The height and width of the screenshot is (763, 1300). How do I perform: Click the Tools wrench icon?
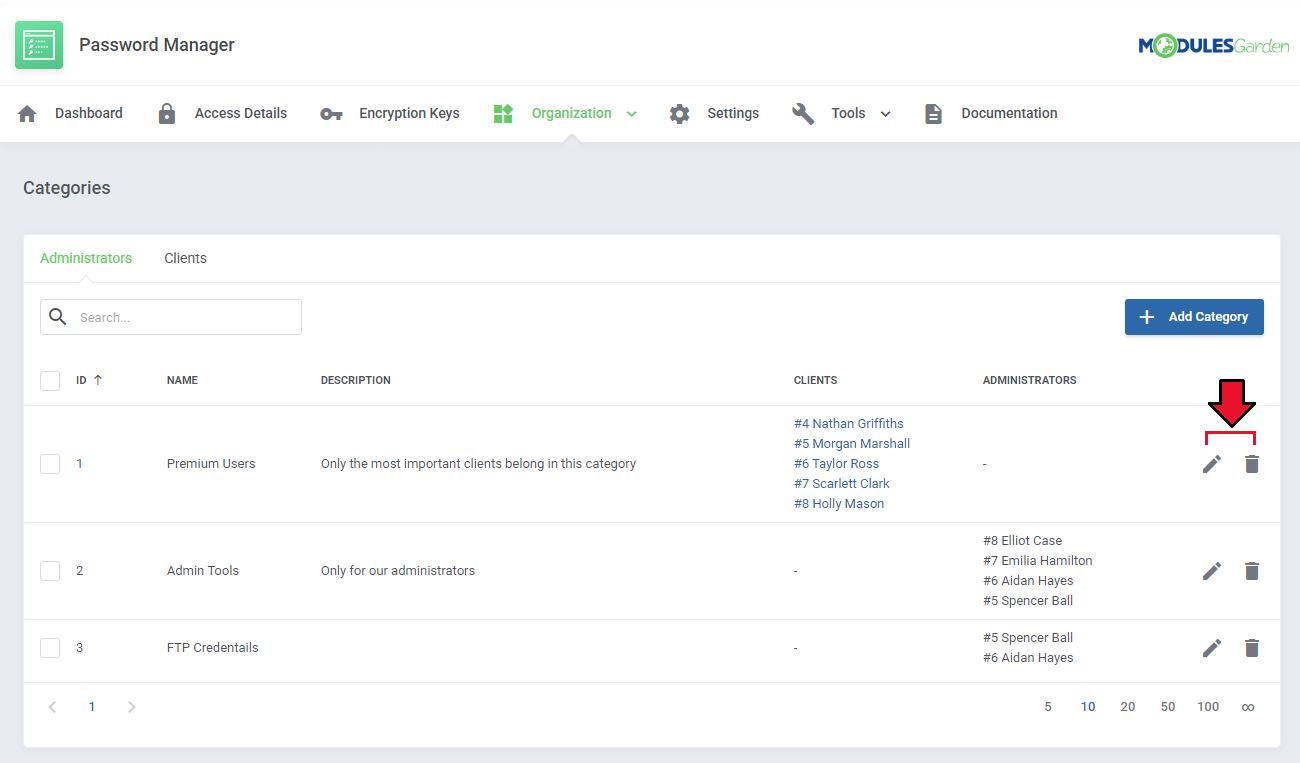click(x=803, y=113)
